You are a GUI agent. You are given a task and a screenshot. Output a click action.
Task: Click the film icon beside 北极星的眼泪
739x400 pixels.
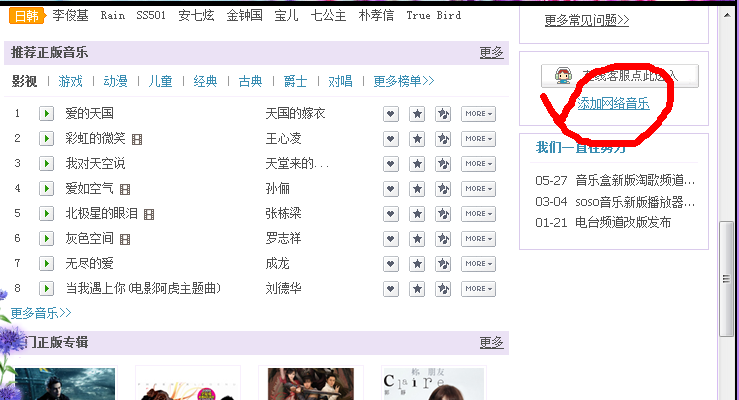tap(149, 214)
